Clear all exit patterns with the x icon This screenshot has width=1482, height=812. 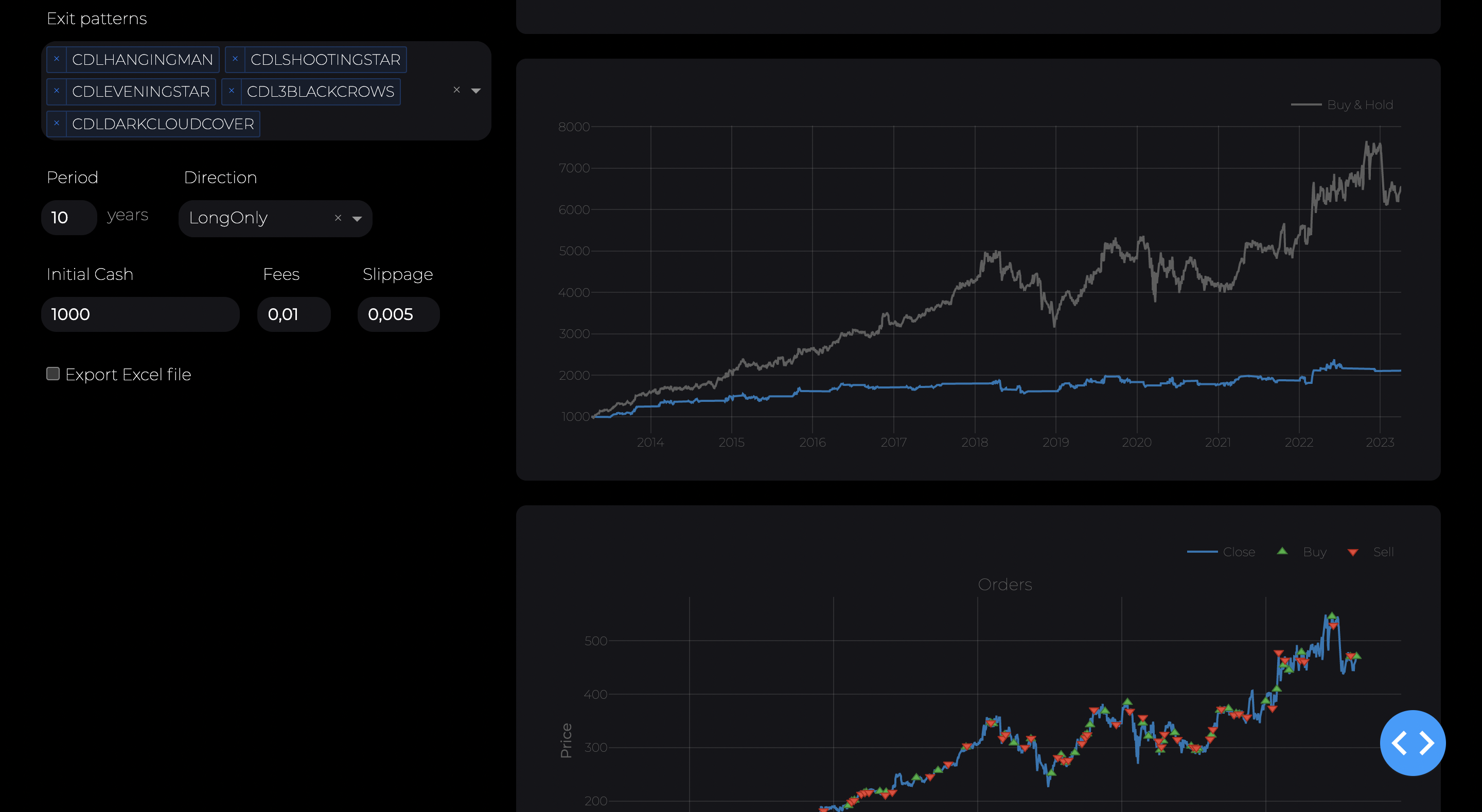click(457, 90)
